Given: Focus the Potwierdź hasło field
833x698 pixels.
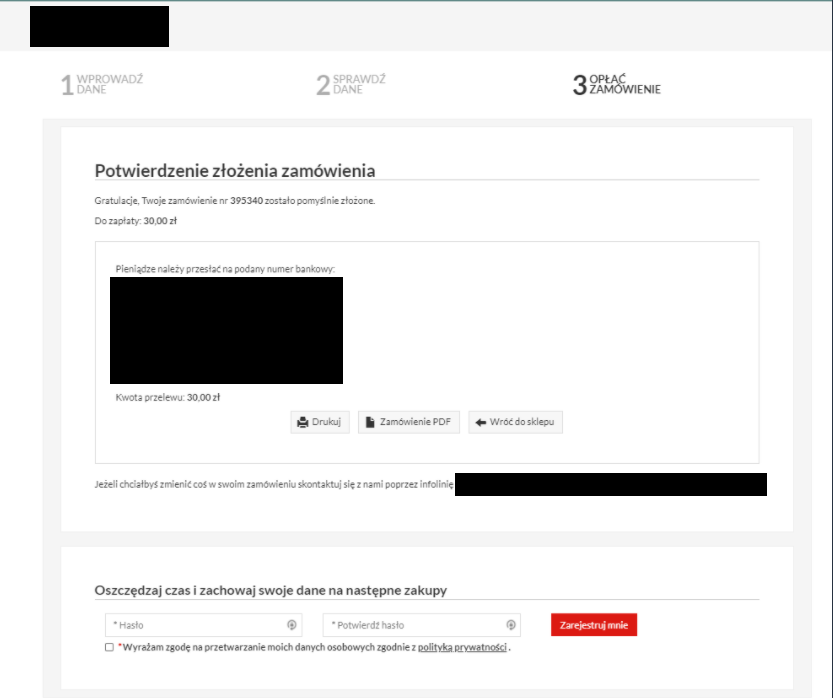Looking at the screenshot, I should pyautogui.click(x=422, y=625).
